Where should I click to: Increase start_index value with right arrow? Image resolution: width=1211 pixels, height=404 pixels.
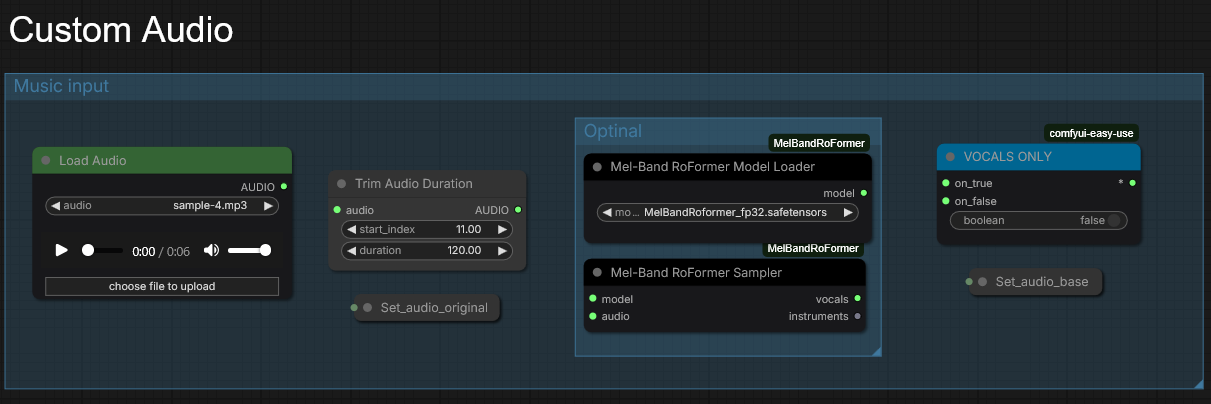pos(502,229)
